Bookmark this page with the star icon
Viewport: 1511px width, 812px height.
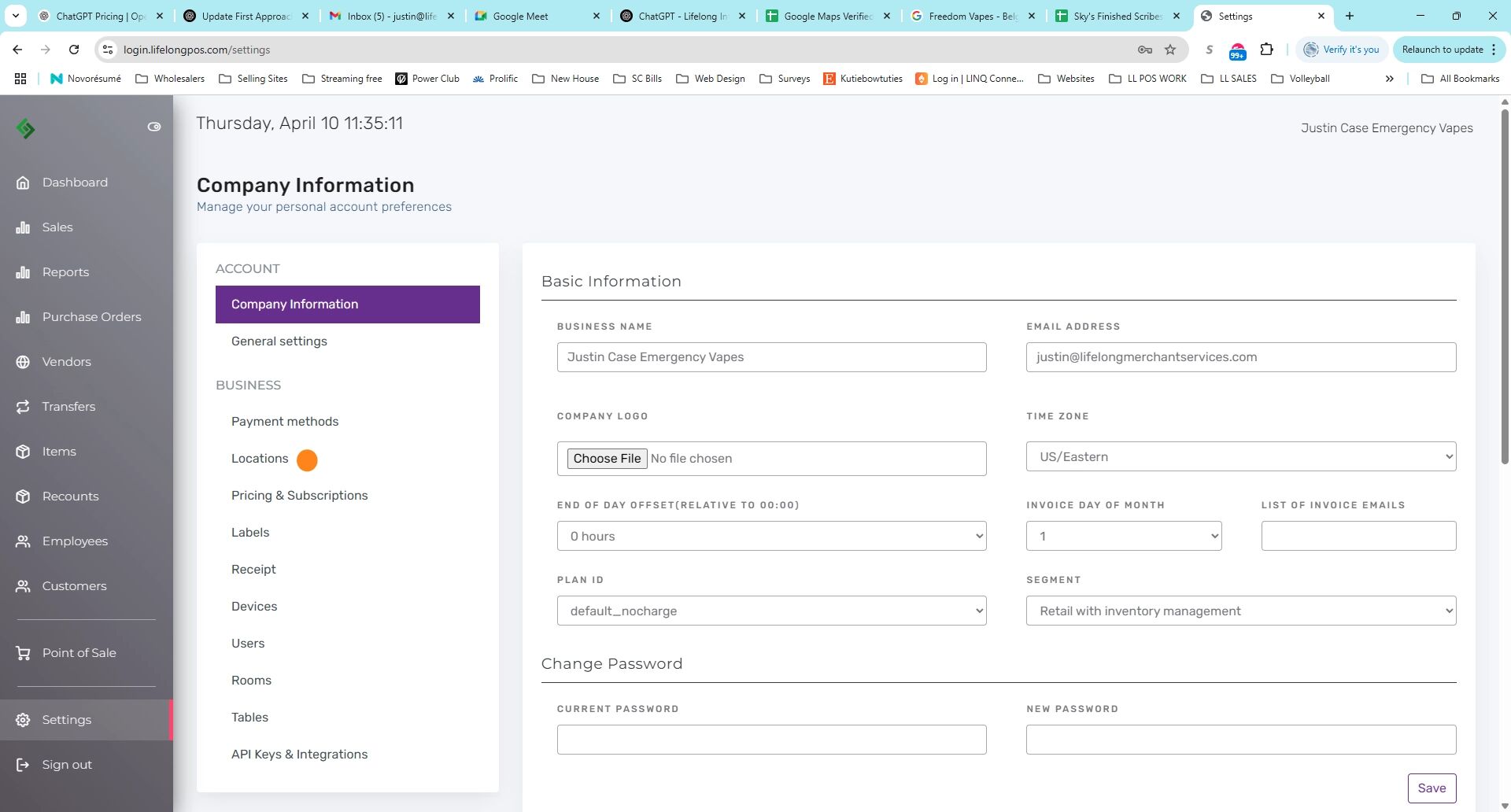(x=1170, y=50)
